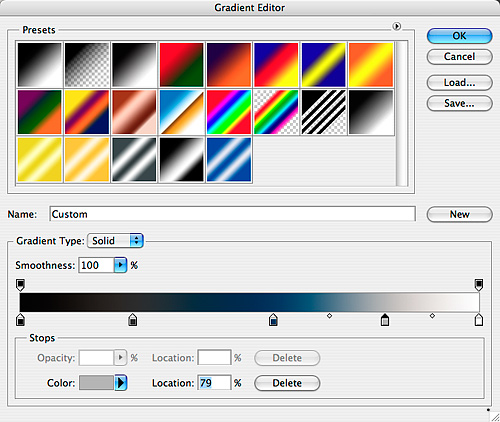Open the Presets panel flyout menu arrow
Screen dimensions: 500x422
396,26
